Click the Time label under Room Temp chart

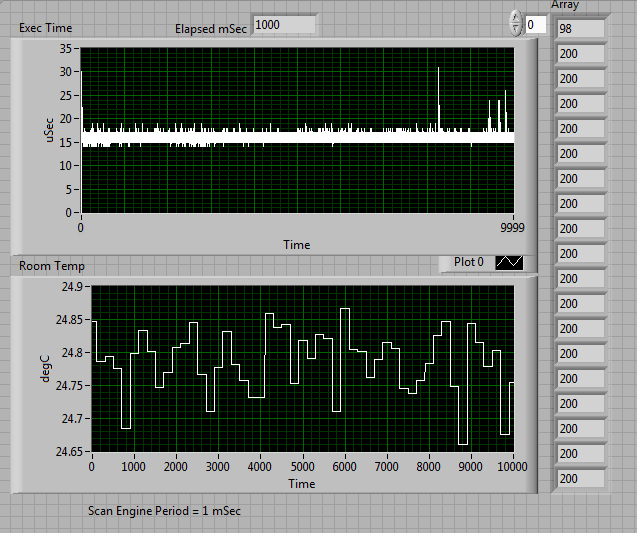pos(302,484)
